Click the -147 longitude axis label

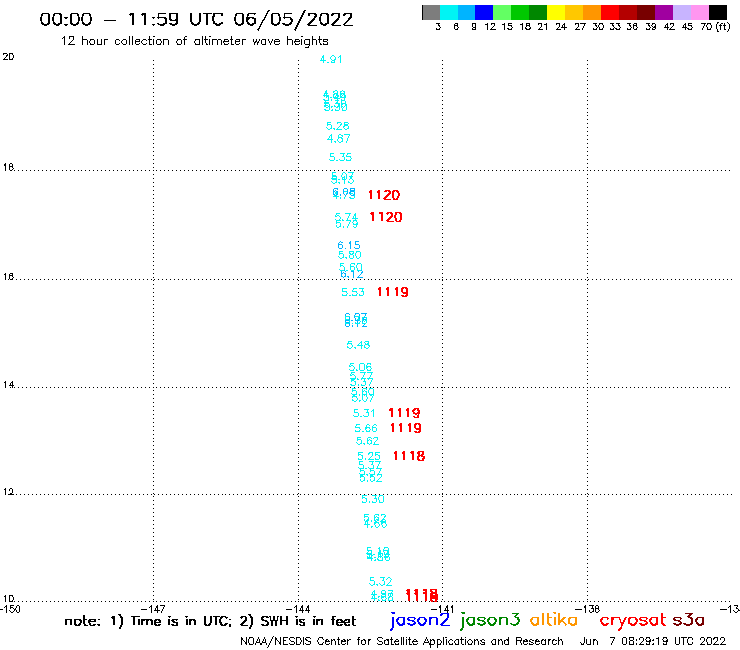153,609
